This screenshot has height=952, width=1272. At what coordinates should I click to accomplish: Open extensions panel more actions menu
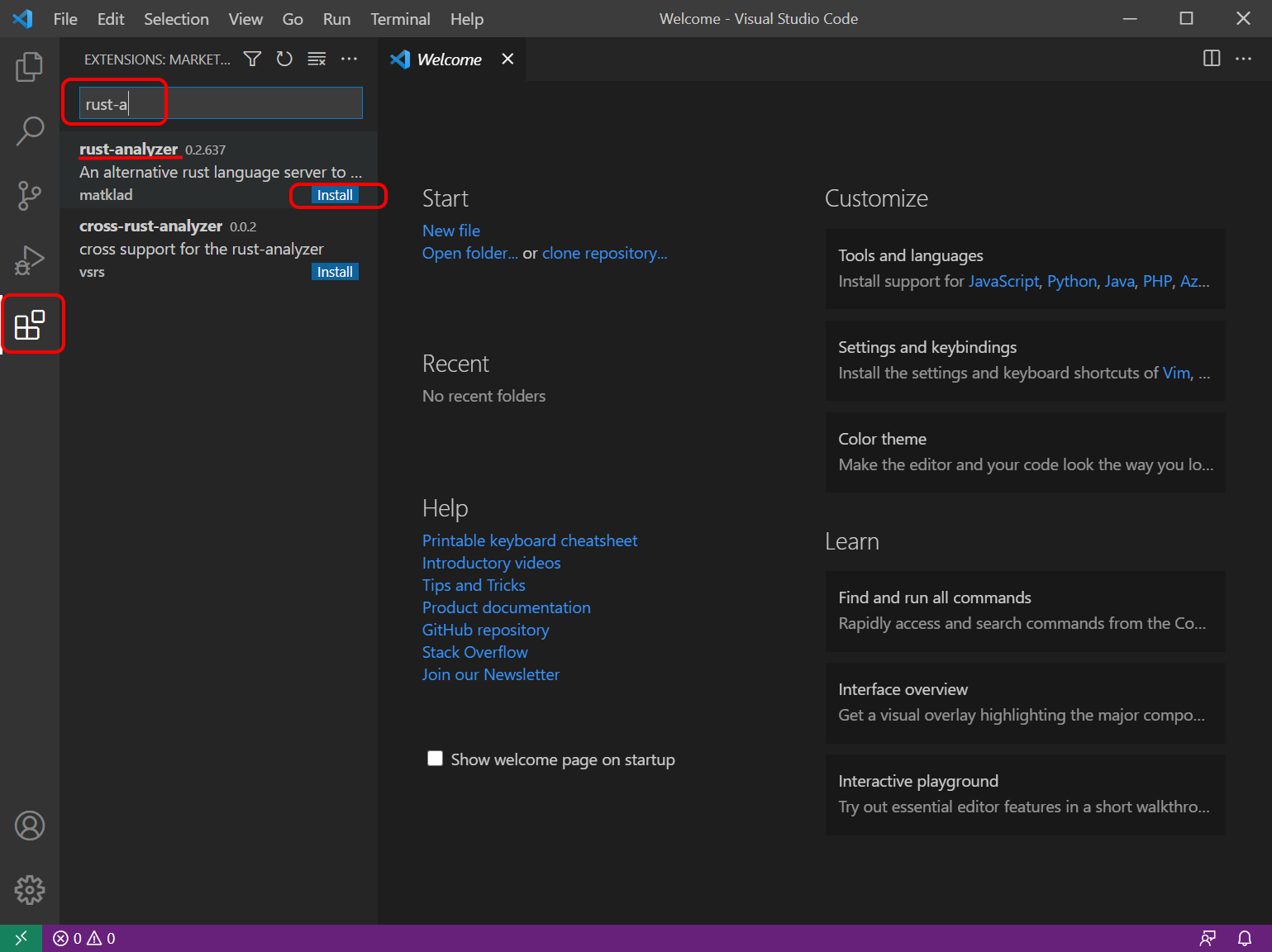click(350, 59)
